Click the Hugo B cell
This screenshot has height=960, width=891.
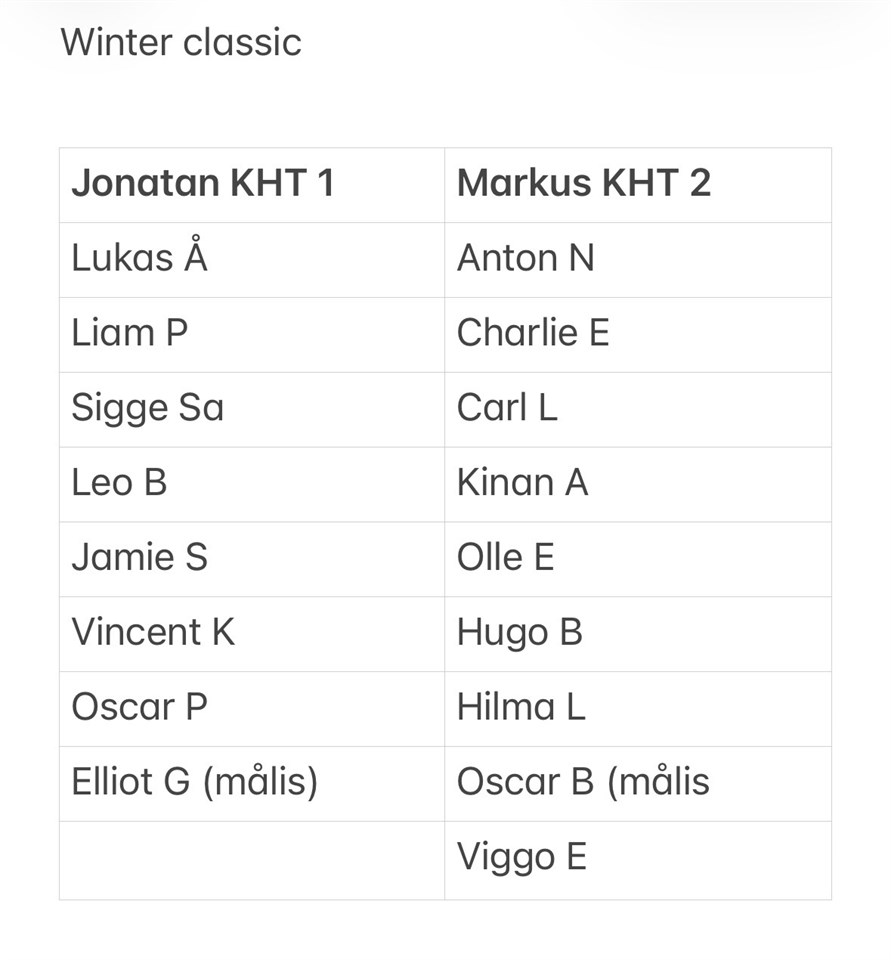[520, 632]
